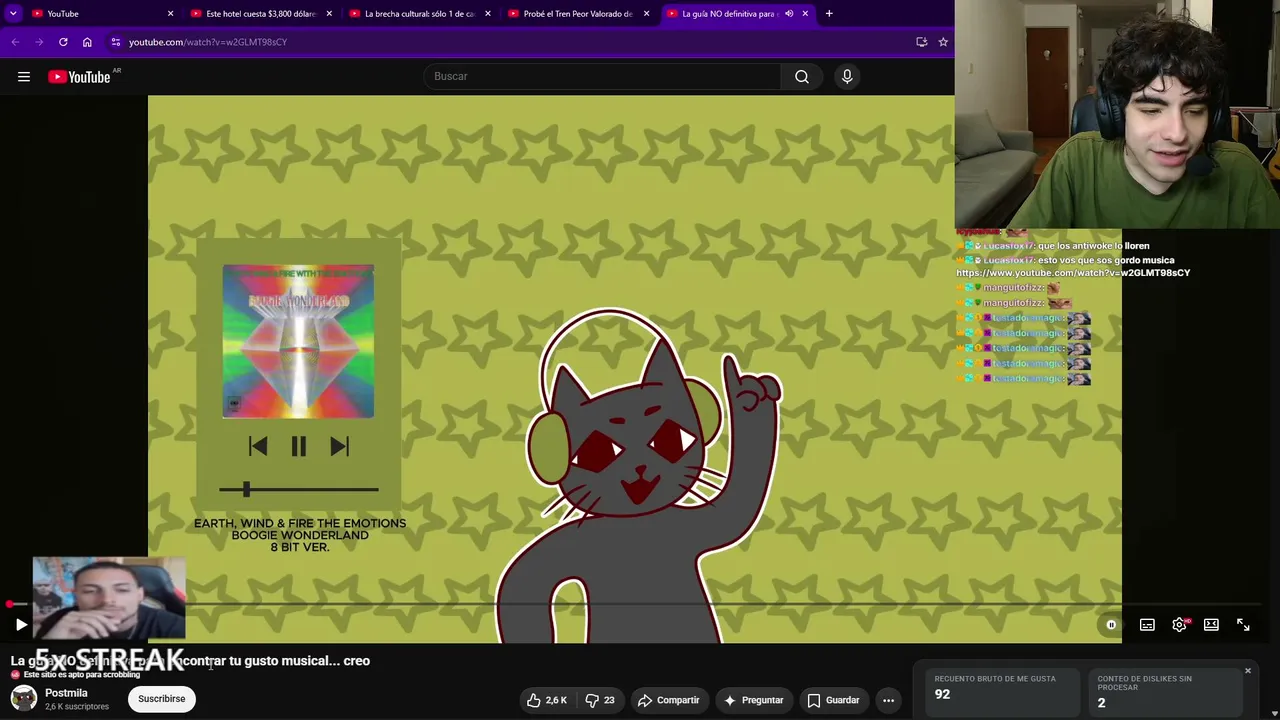Subscribe with the Suscribirse button

pos(162,699)
